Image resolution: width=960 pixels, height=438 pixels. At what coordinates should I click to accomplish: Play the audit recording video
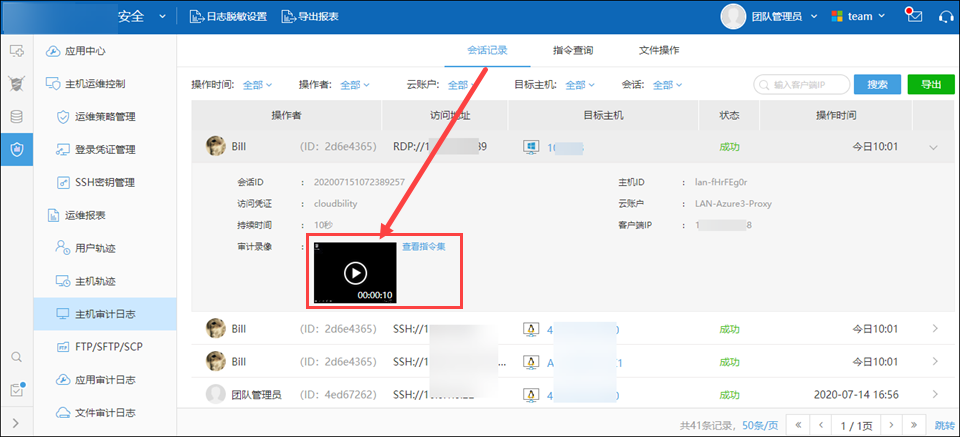pos(355,273)
